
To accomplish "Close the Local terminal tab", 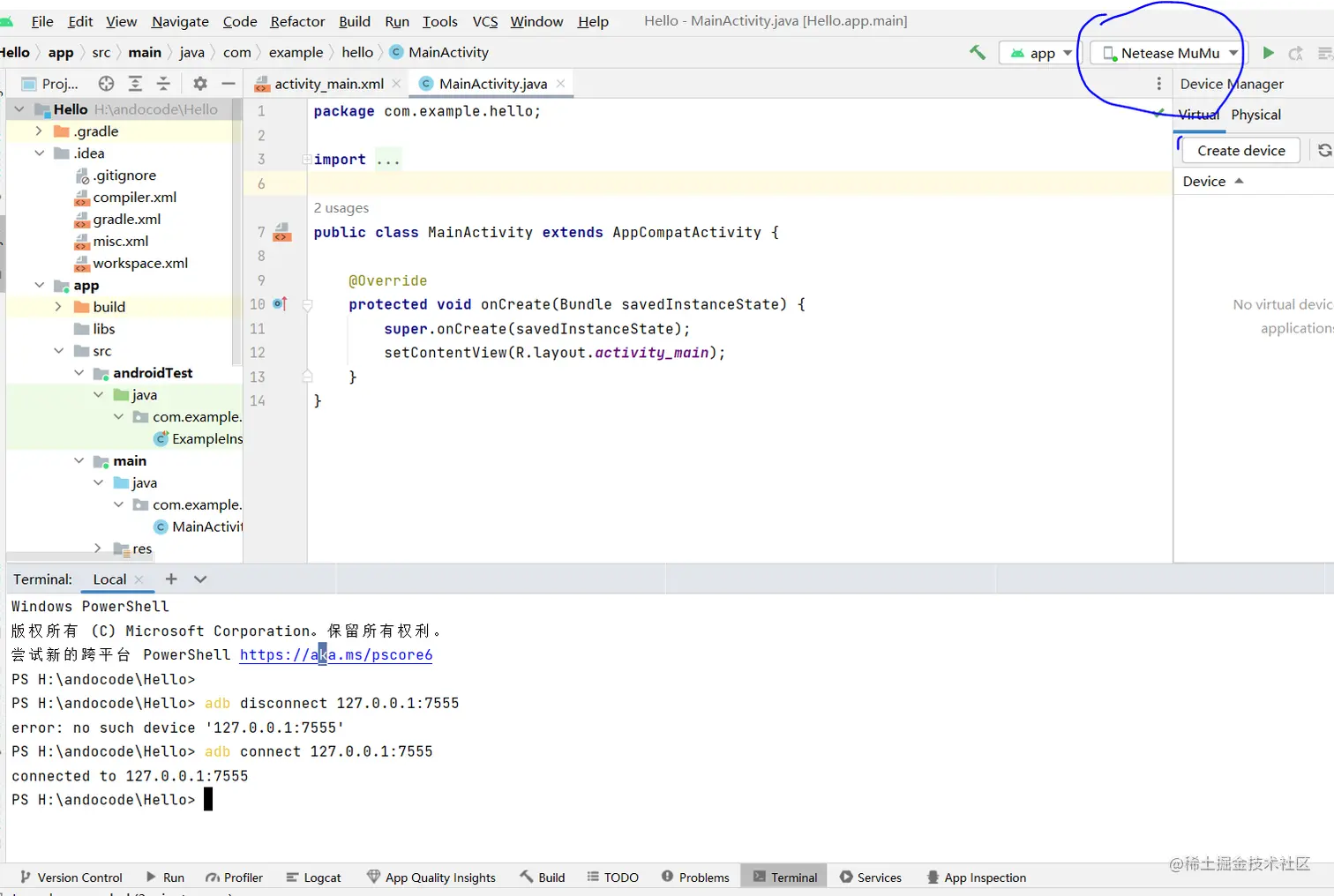I will 139,579.
